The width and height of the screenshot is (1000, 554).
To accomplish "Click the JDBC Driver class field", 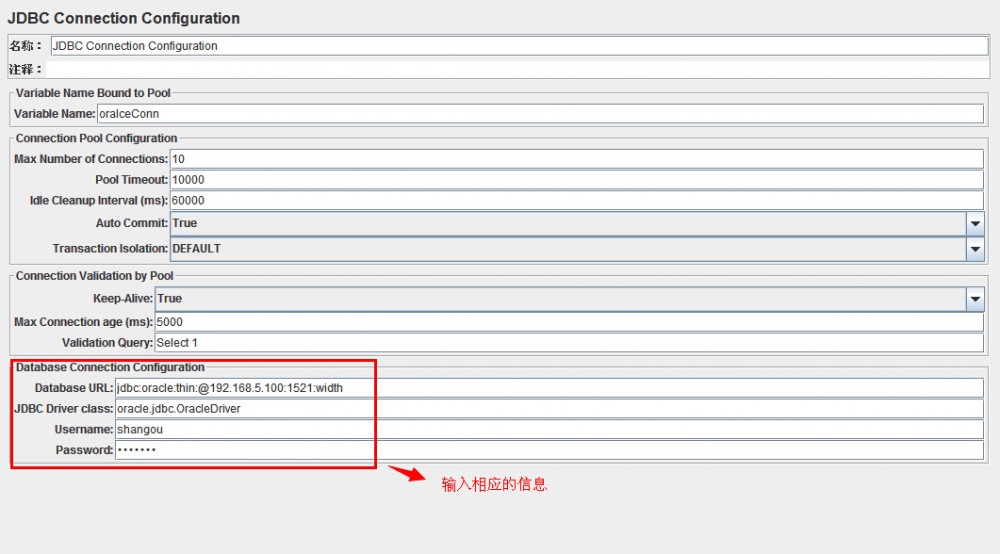I will coord(549,409).
